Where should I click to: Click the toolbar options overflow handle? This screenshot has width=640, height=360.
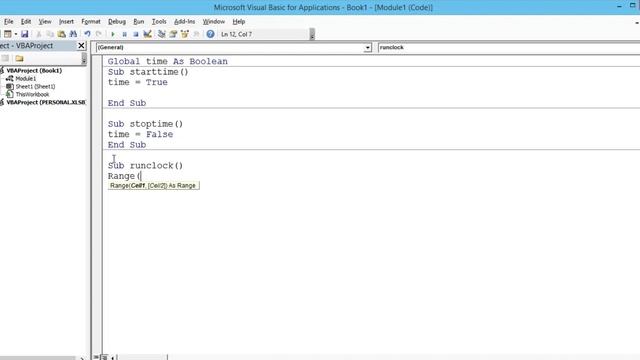312,34
